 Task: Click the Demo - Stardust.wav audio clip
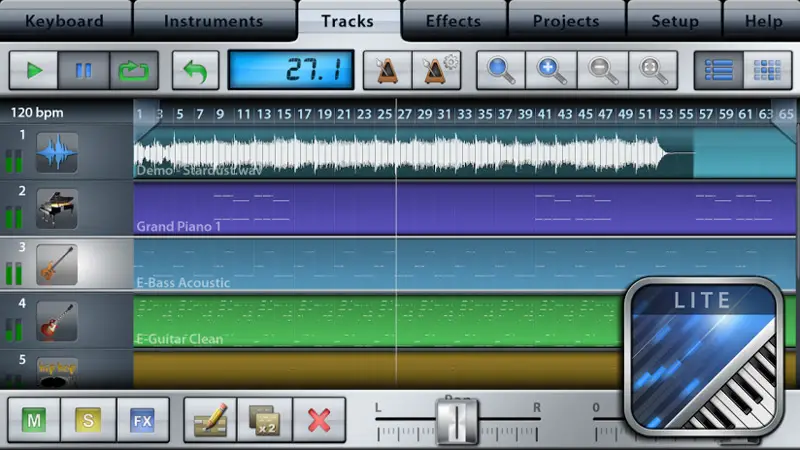[x=413, y=153]
